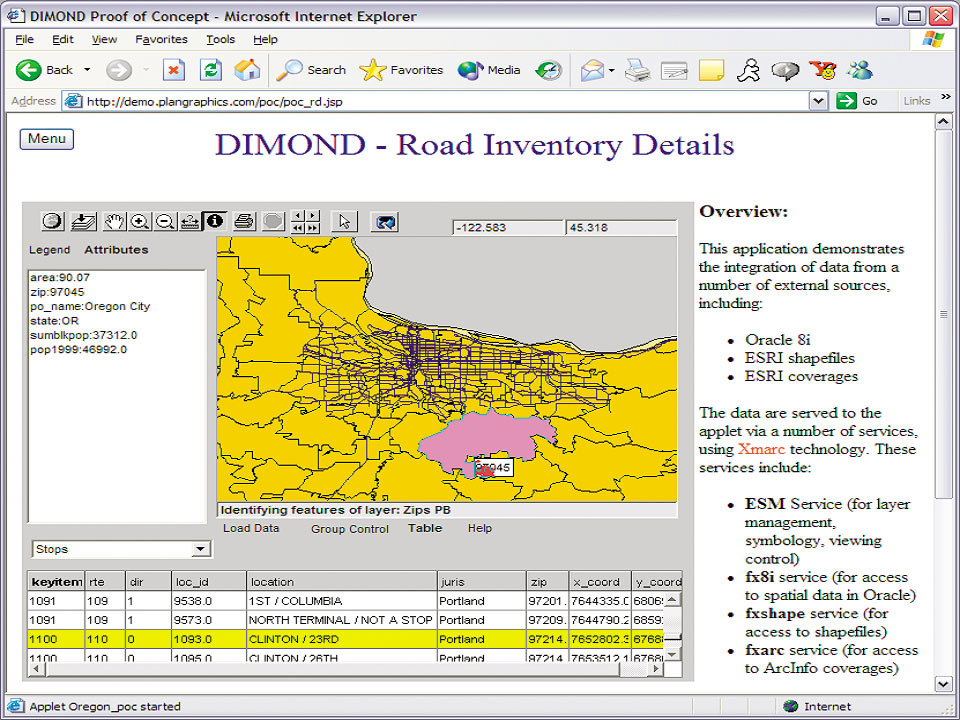
Task: Open the Back history dropdown arrow
Action: [x=87, y=70]
